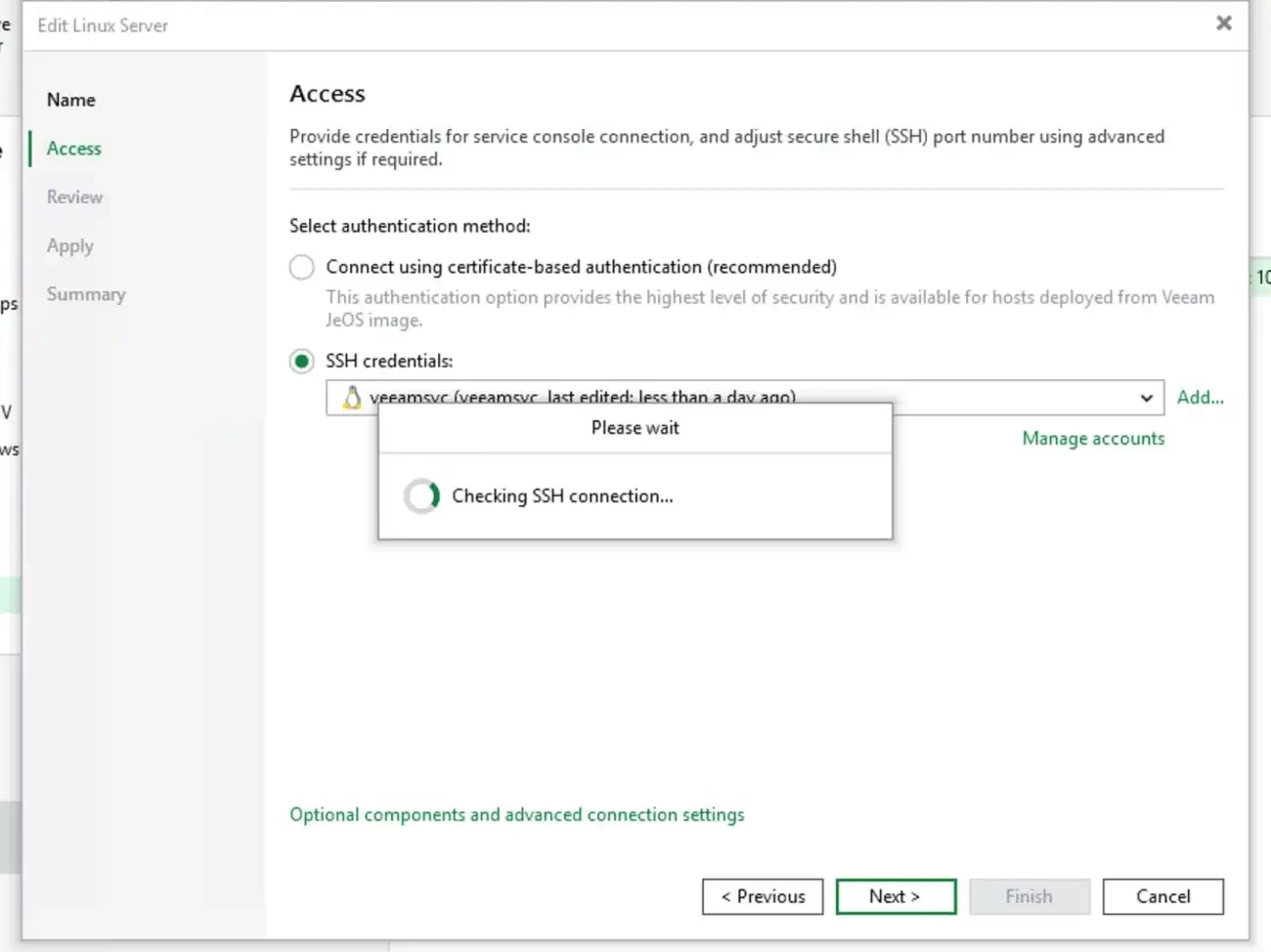The height and width of the screenshot is (952, 1271).
Task: Click the spinning progress icon
Action: [x=422, y=497]
